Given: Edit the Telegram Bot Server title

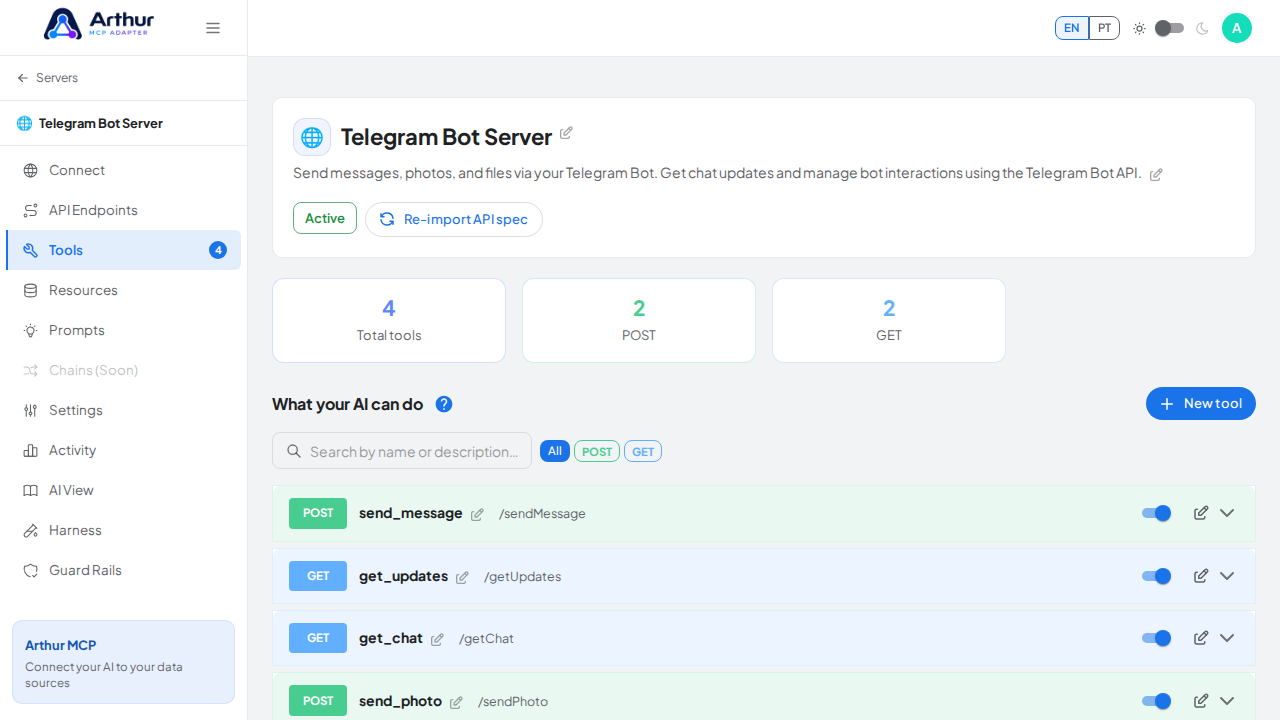Looking at the screenshot, I should coord(566,133).
